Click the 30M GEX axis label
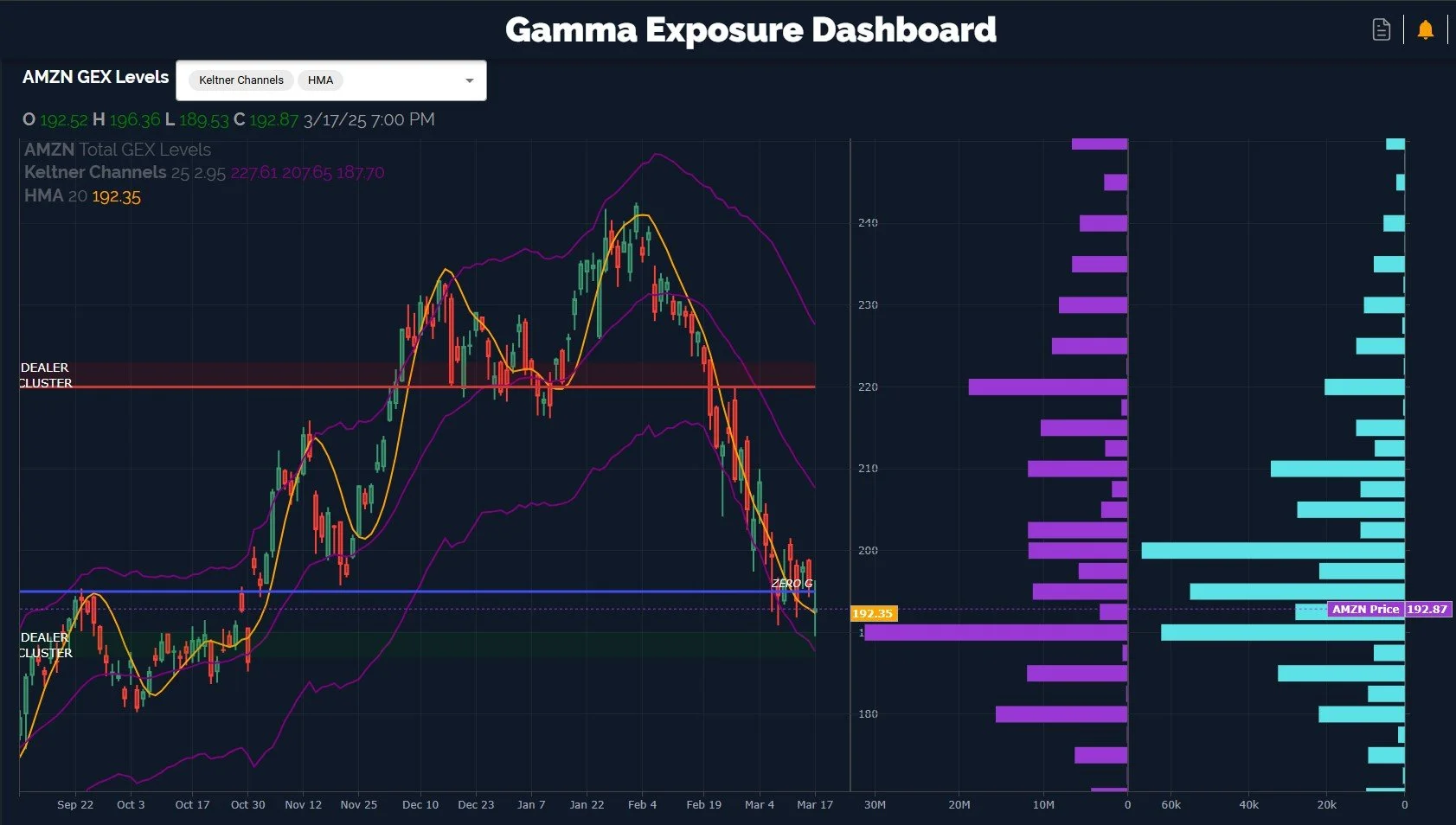Screen dimensions: 1456x825 (x=875, y=805)
